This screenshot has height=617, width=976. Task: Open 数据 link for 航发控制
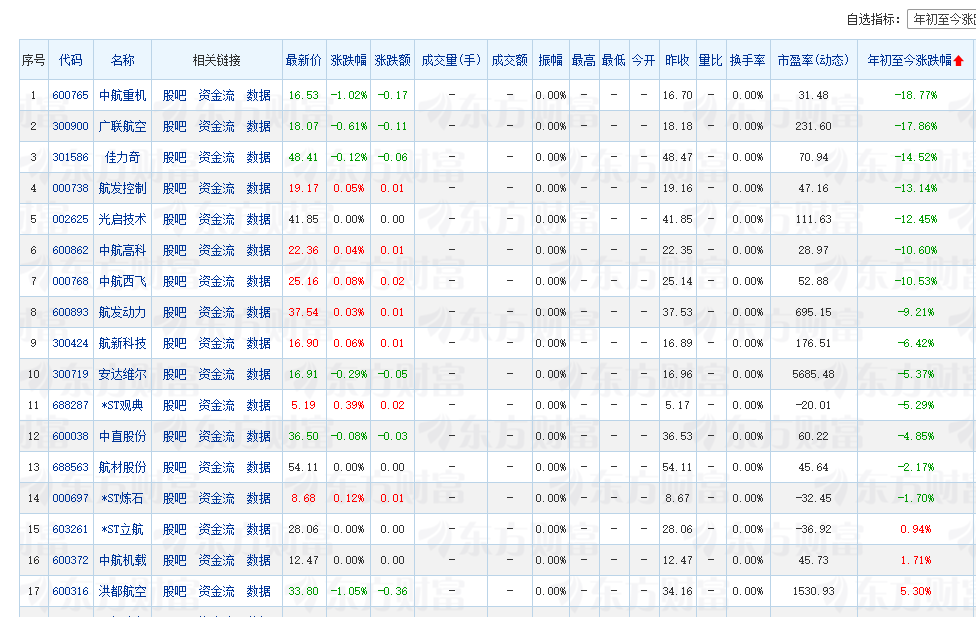click(258, 188)
